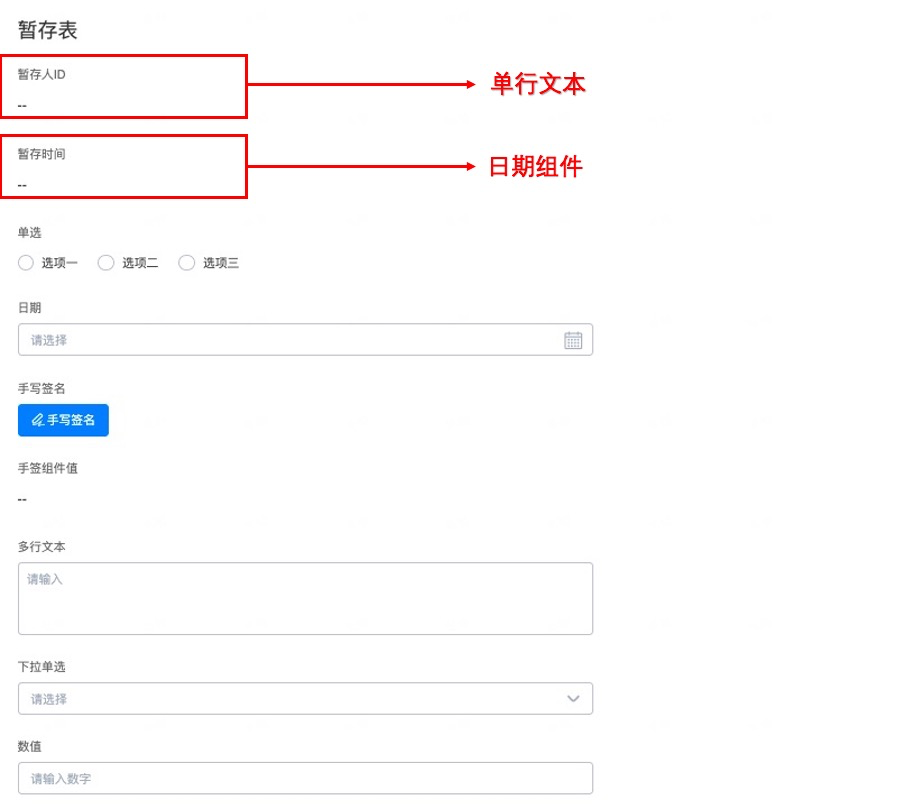Click the 暂存时间 field value
The image size is (898, 808).
click(x=22, y=186)
